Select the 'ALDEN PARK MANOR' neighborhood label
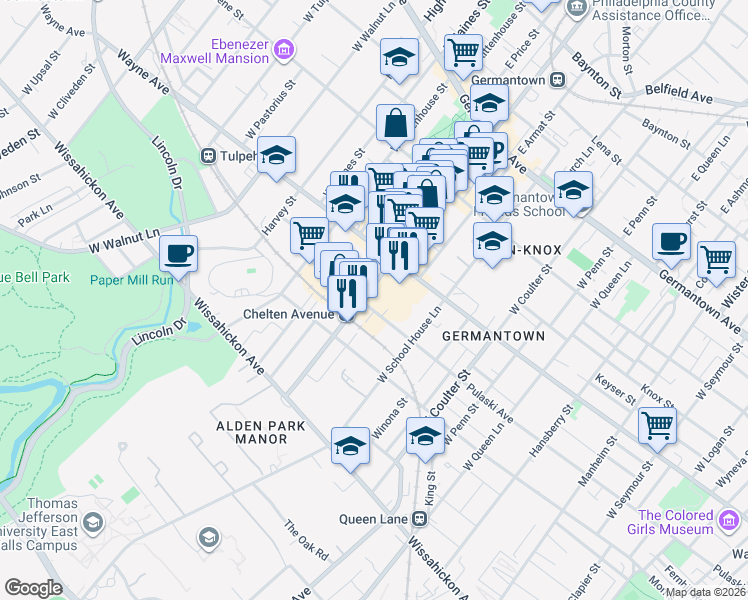The height and width of the screenshot is (600, 748). (261, 433)
